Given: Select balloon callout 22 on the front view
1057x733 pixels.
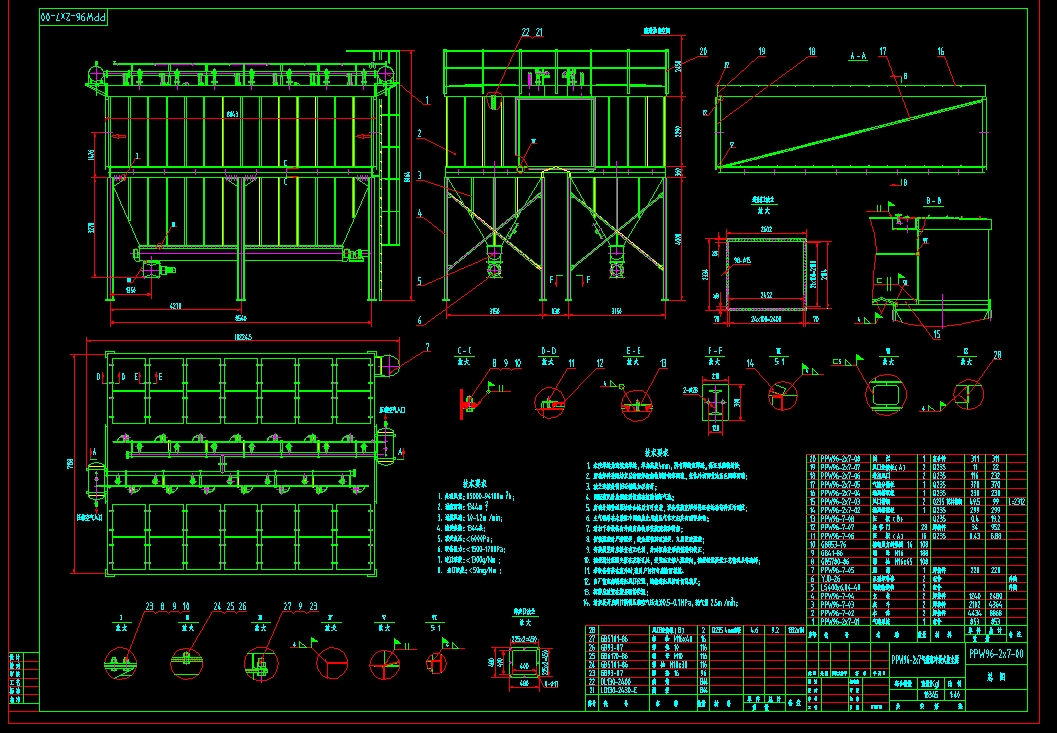Looking at the screenshot, I should click(x=523, y=32).
